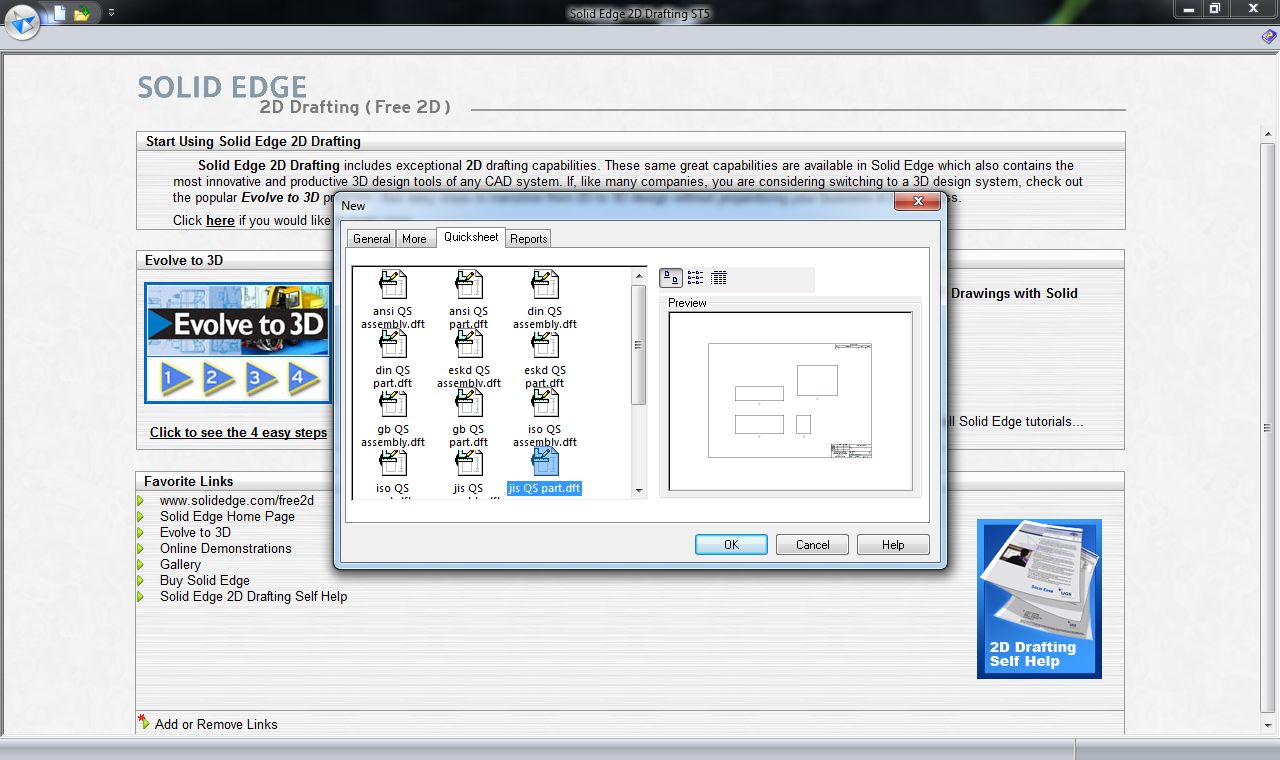This screenshot has height=760, width=1280.
Task: Click Cancel in the New dialog
Action: pyautogui.click(x=812, y=545)
